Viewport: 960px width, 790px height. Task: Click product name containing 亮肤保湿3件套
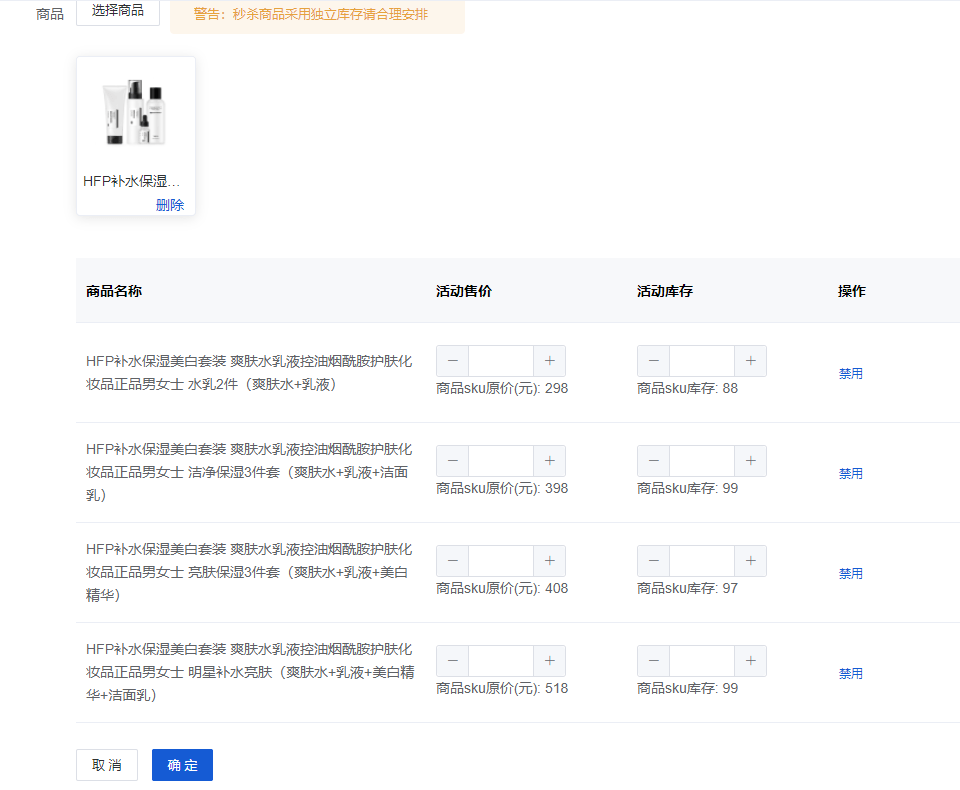point(249,572)
